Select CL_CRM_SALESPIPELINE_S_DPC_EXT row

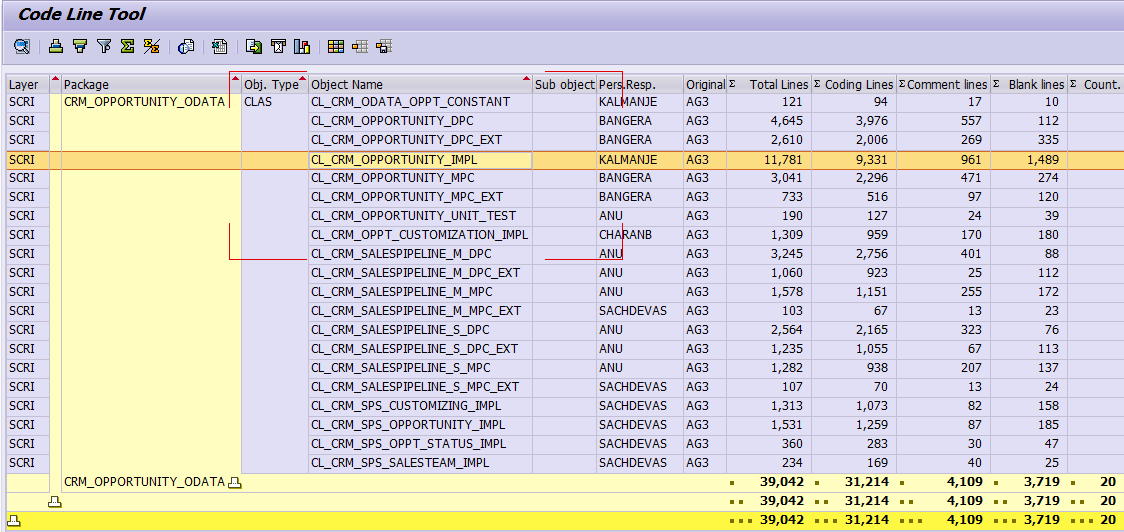414,348
